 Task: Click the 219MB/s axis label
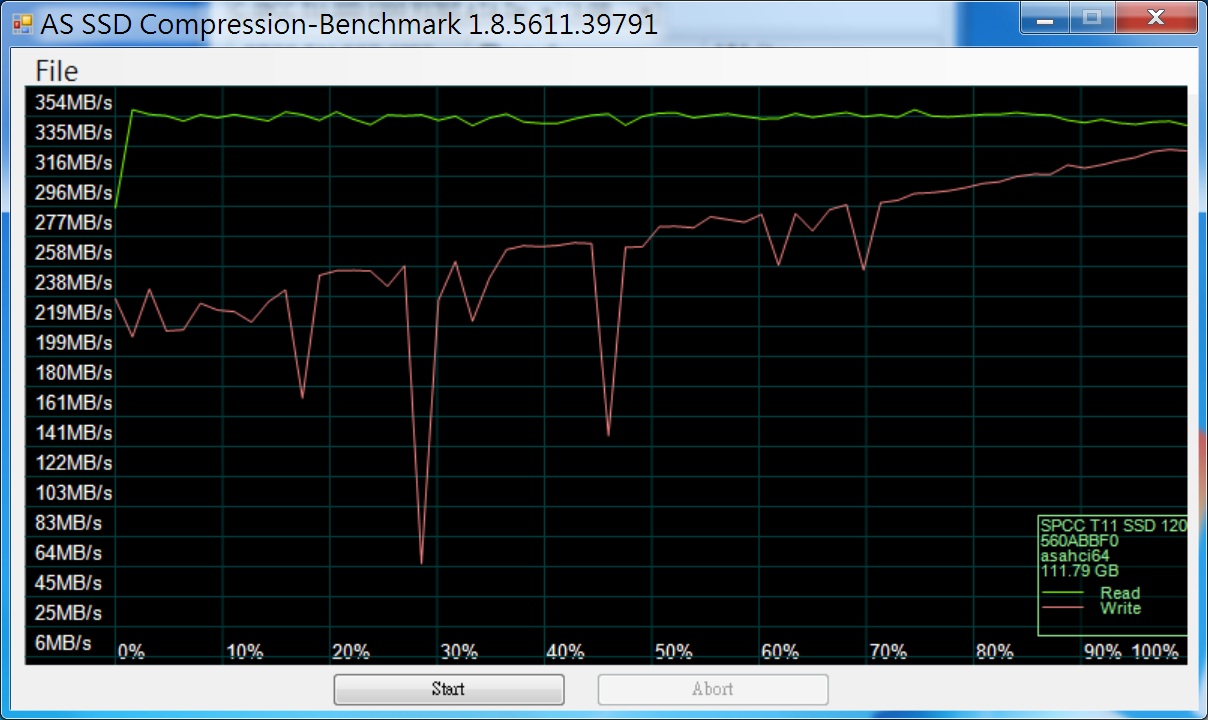point(74,313)
